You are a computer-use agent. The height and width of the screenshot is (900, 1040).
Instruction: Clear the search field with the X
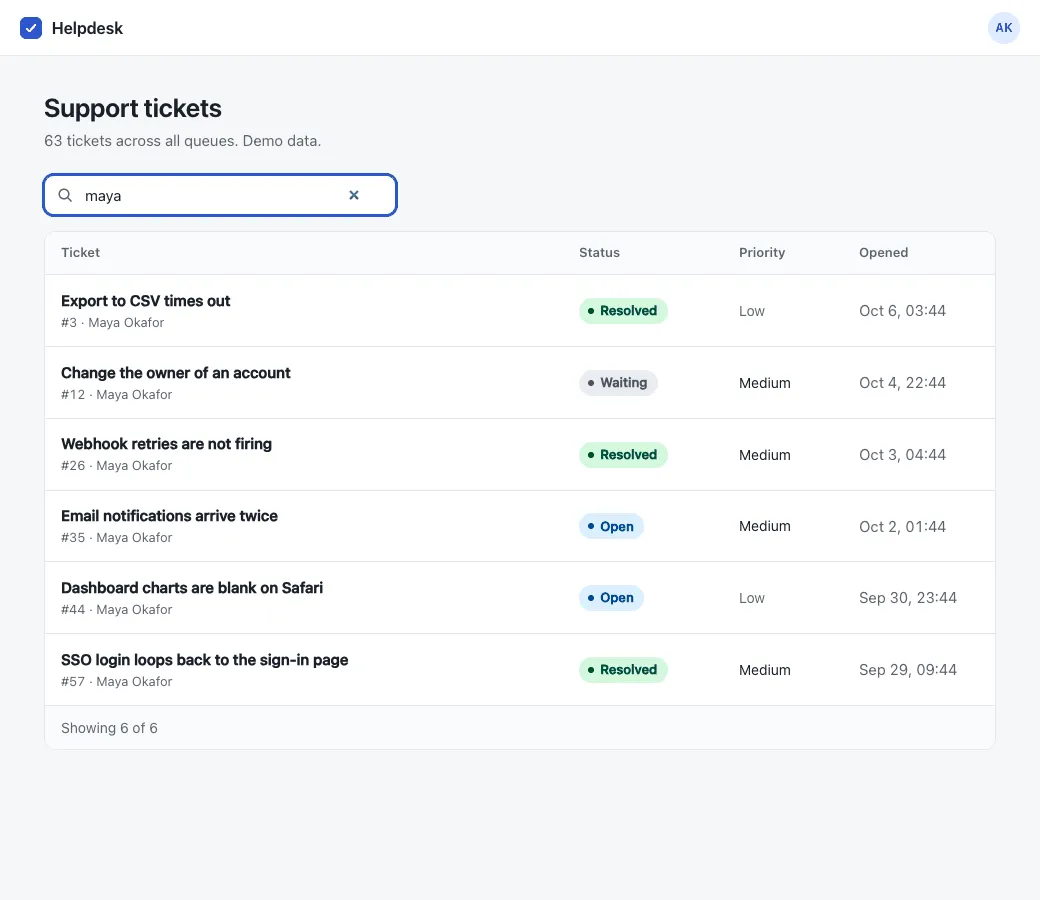tap(354, 195)
